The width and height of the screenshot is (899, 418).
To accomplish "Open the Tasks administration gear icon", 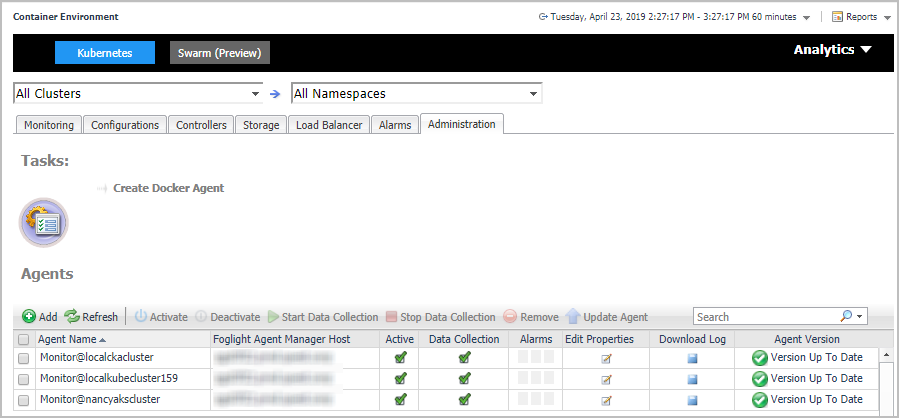I will pyautogui.click(x=44, y=222).
